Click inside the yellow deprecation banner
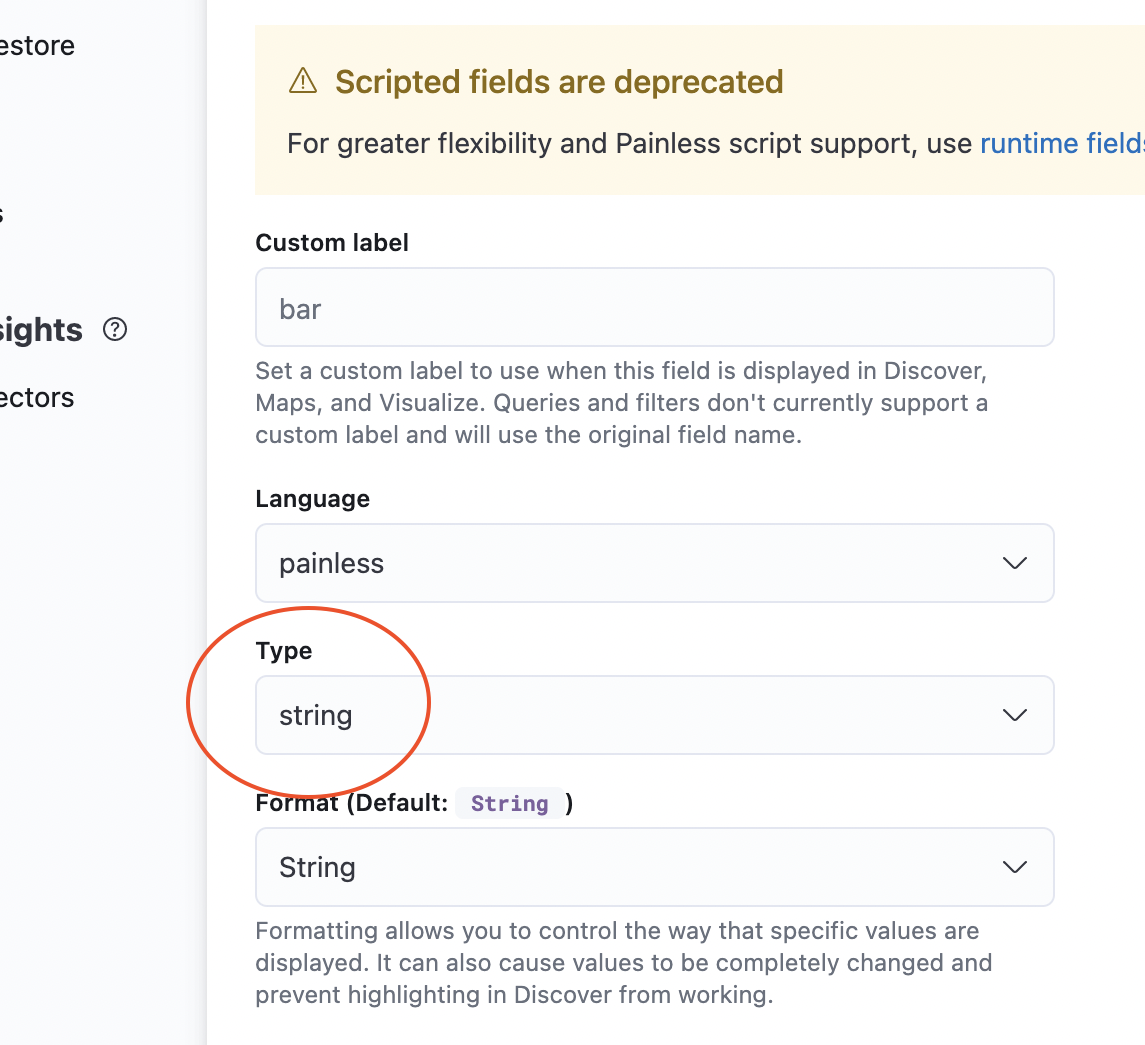 700,110
